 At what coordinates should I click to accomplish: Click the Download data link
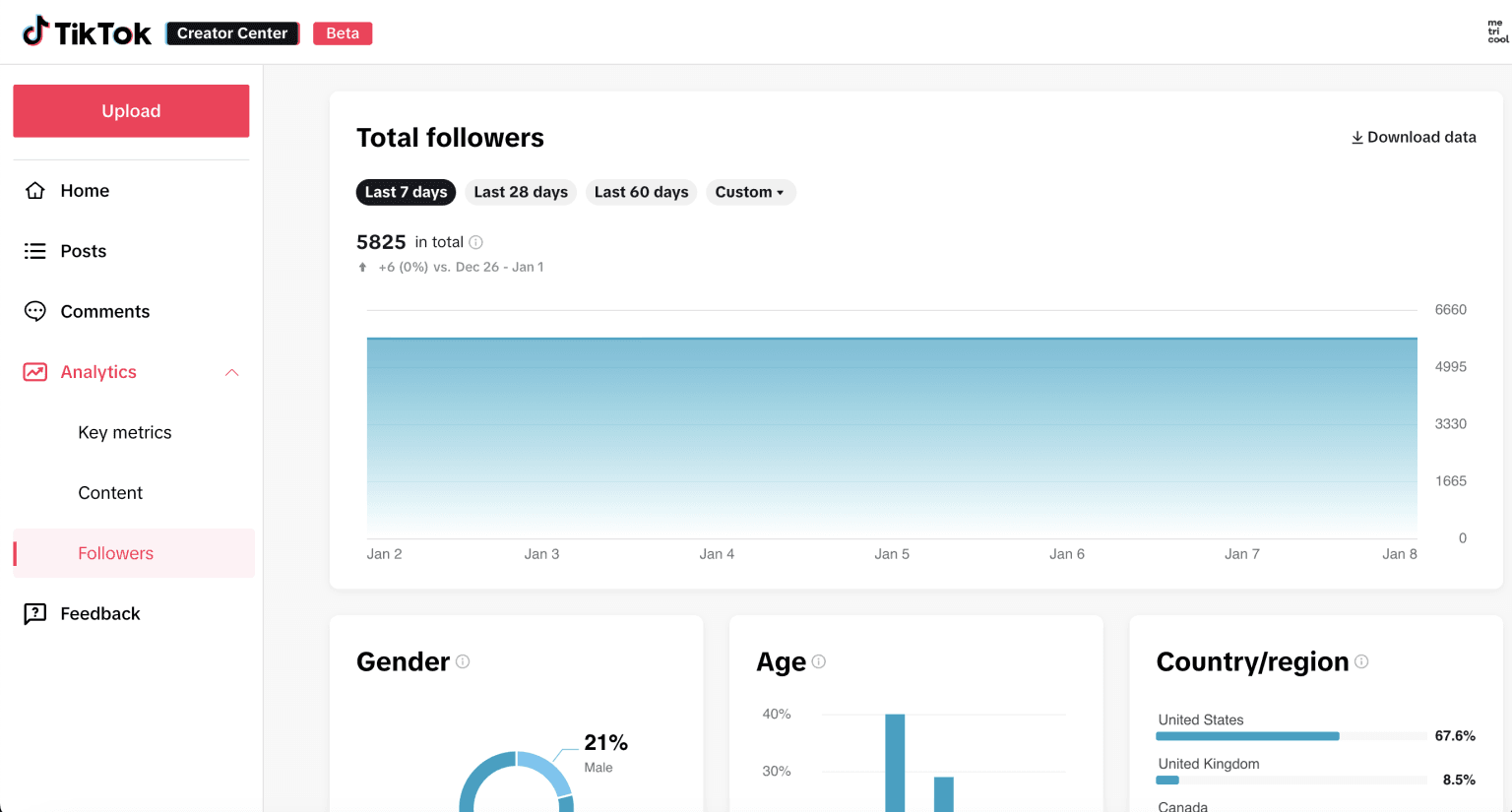pyautogui.click(x=1422, y=137)
